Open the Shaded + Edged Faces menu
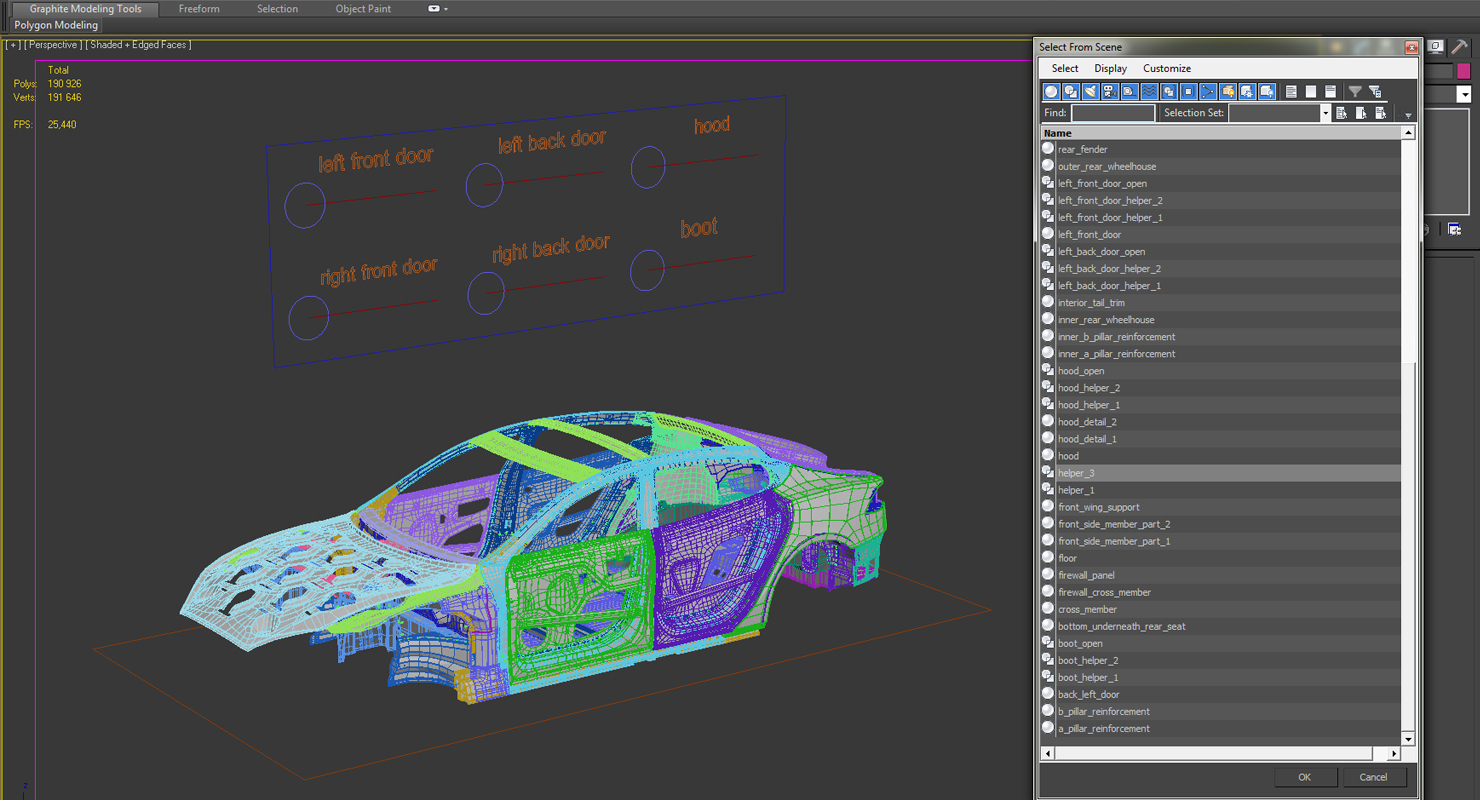Viewport: 1480px width, 800px height. point(139,45)
